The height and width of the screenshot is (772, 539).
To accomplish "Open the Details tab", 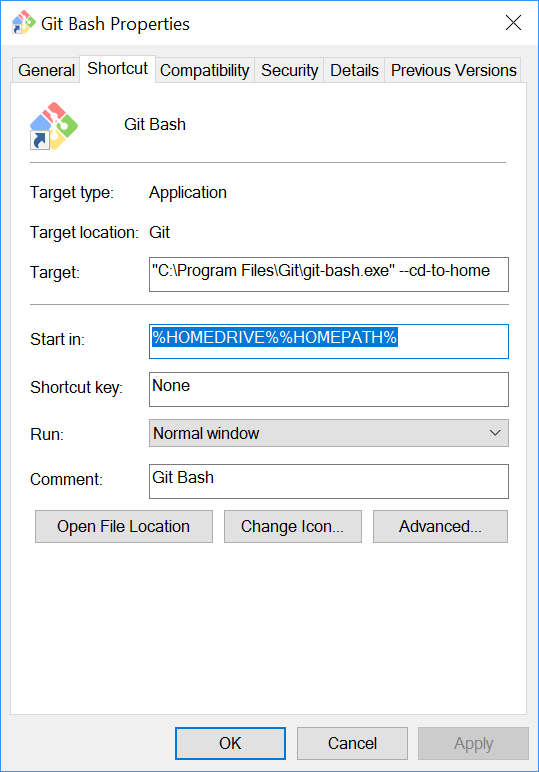I will tap(354, 70).
